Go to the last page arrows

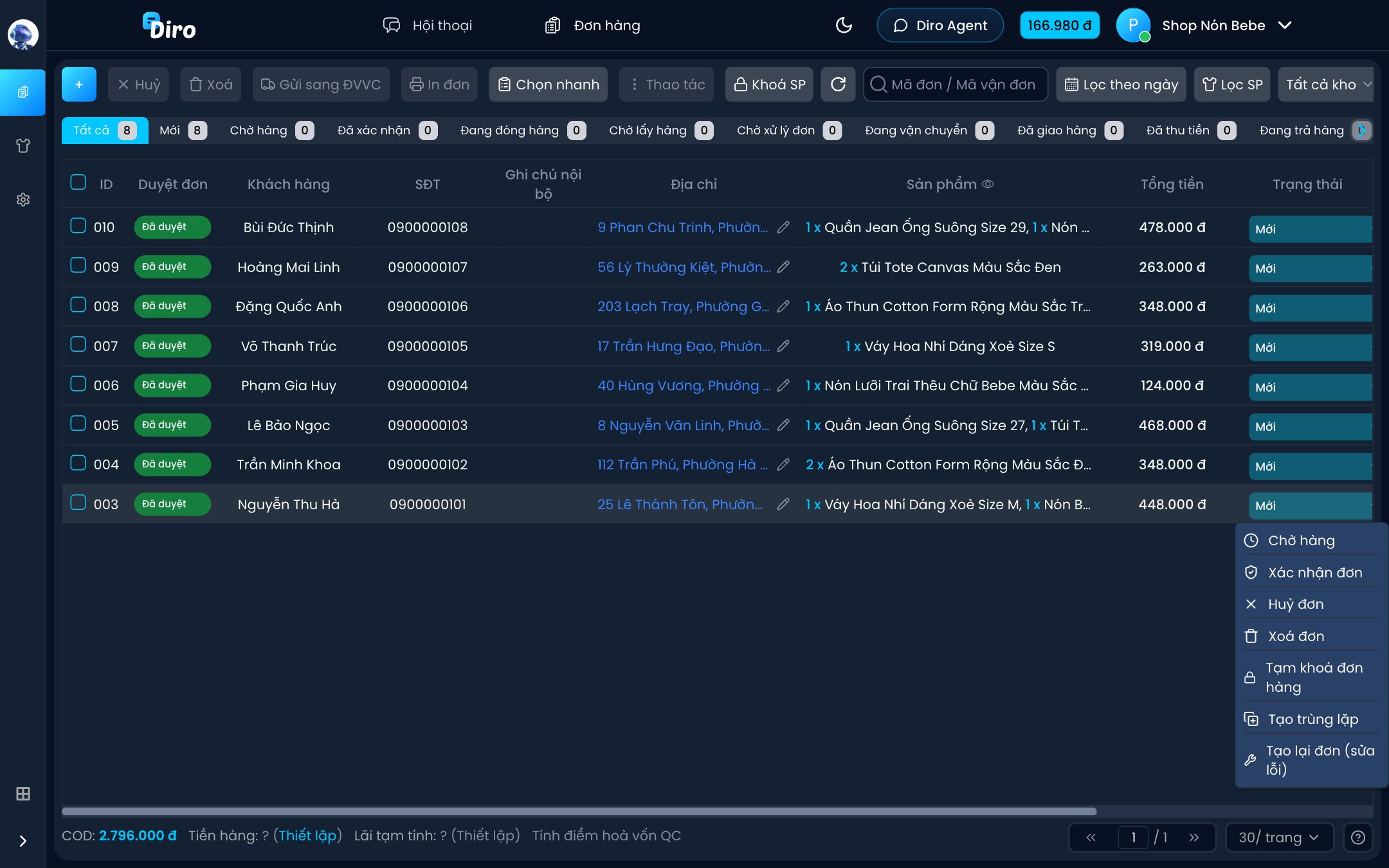(1194, 837)
